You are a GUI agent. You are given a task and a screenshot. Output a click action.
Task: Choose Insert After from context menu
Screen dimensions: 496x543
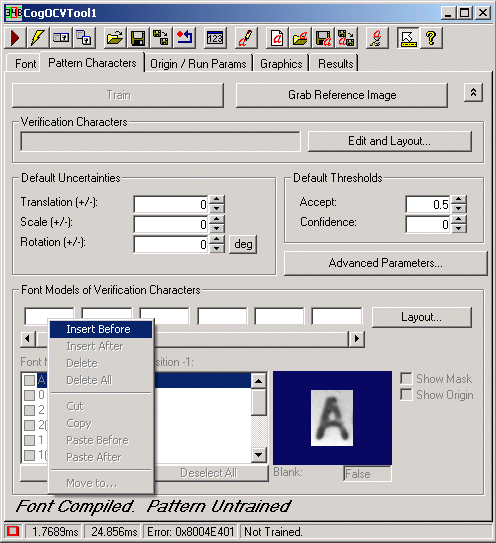(101, 346)
